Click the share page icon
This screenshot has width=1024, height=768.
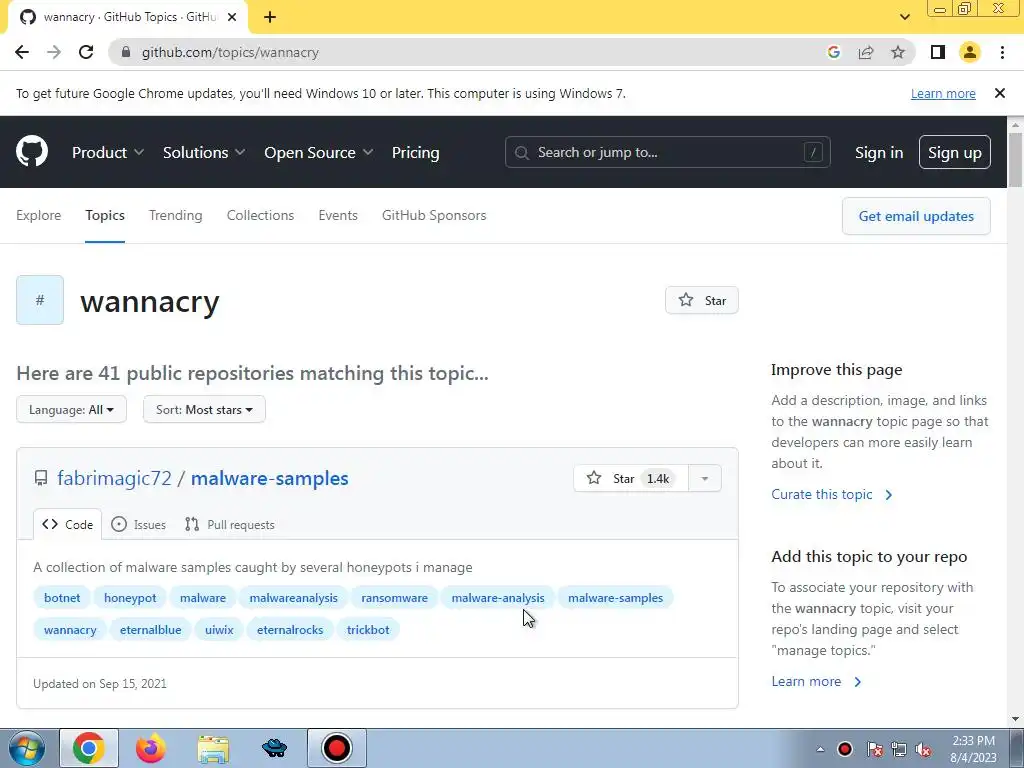tap(866, 52)
